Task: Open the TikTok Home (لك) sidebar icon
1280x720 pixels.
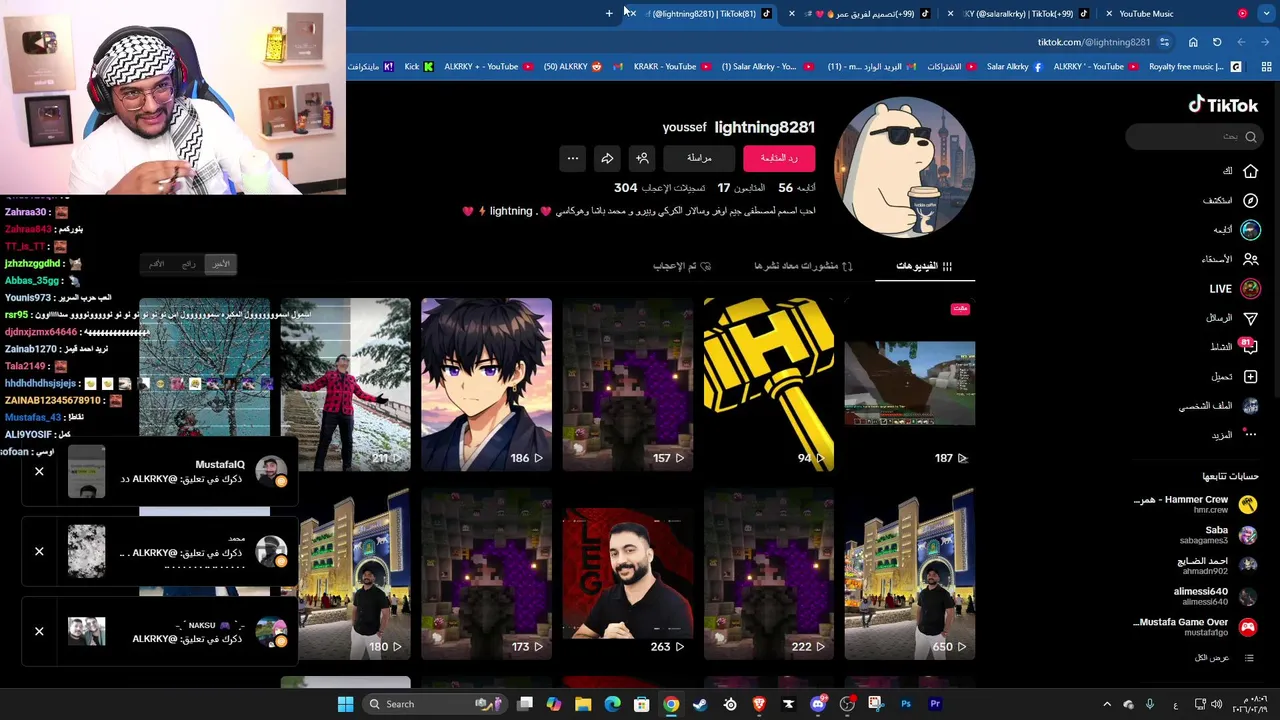Action: (x=1250, y=171)
